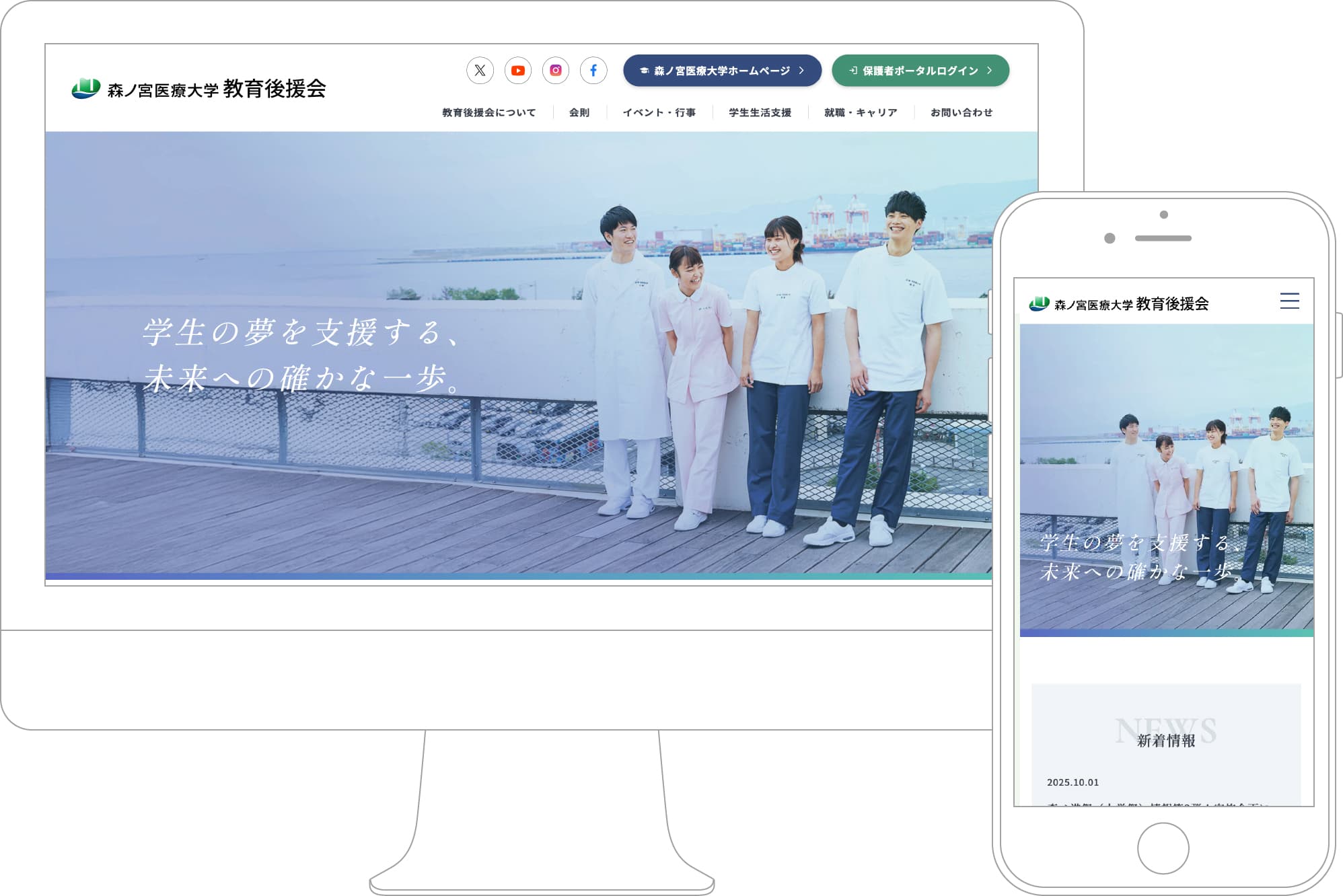Open the YouTube channel icon
Image resolution: width=1343 pixels, height=896 pixels.
518,70
